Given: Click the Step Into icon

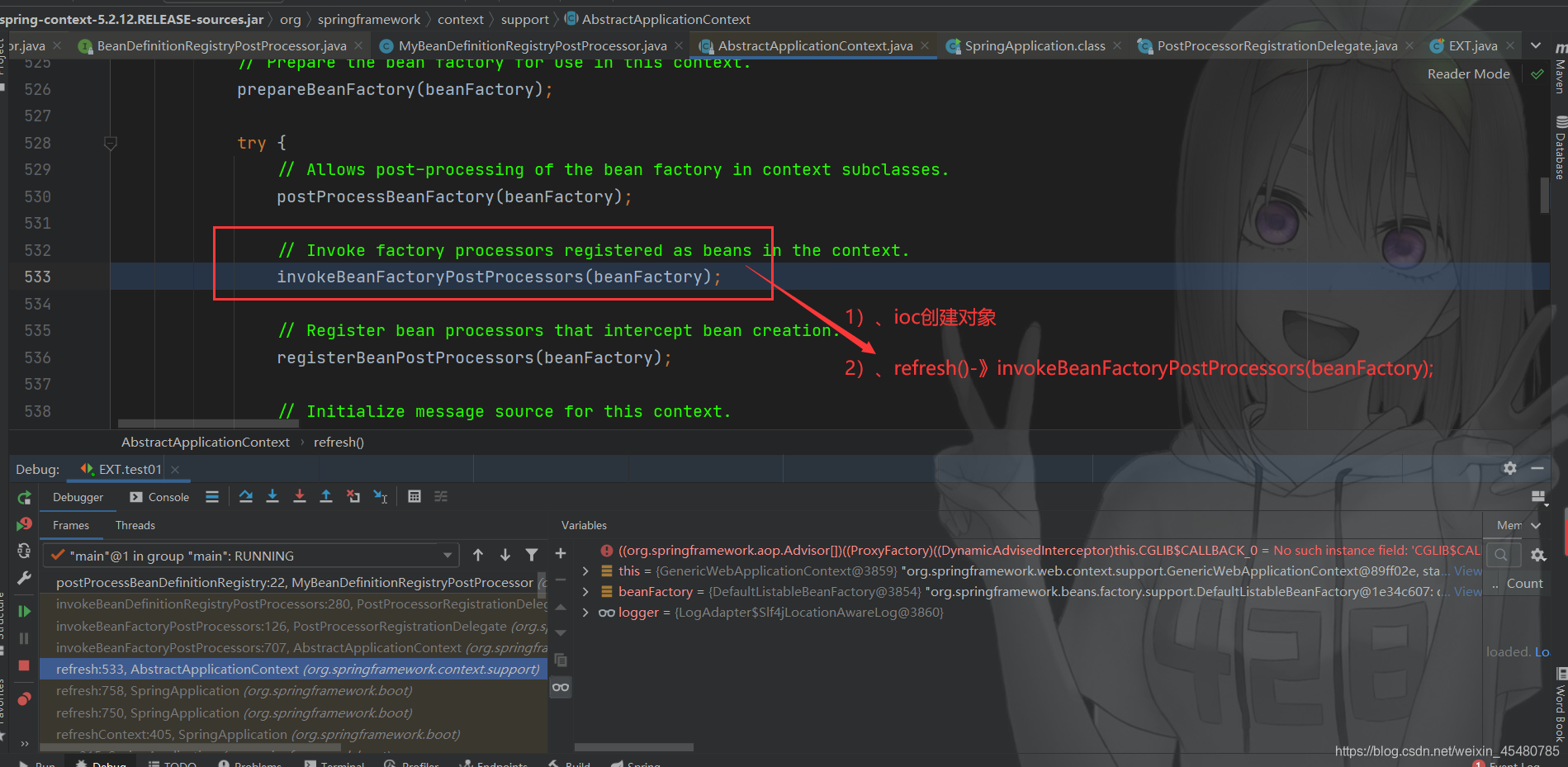Looking at the screenshot, I should click(272, 496).
